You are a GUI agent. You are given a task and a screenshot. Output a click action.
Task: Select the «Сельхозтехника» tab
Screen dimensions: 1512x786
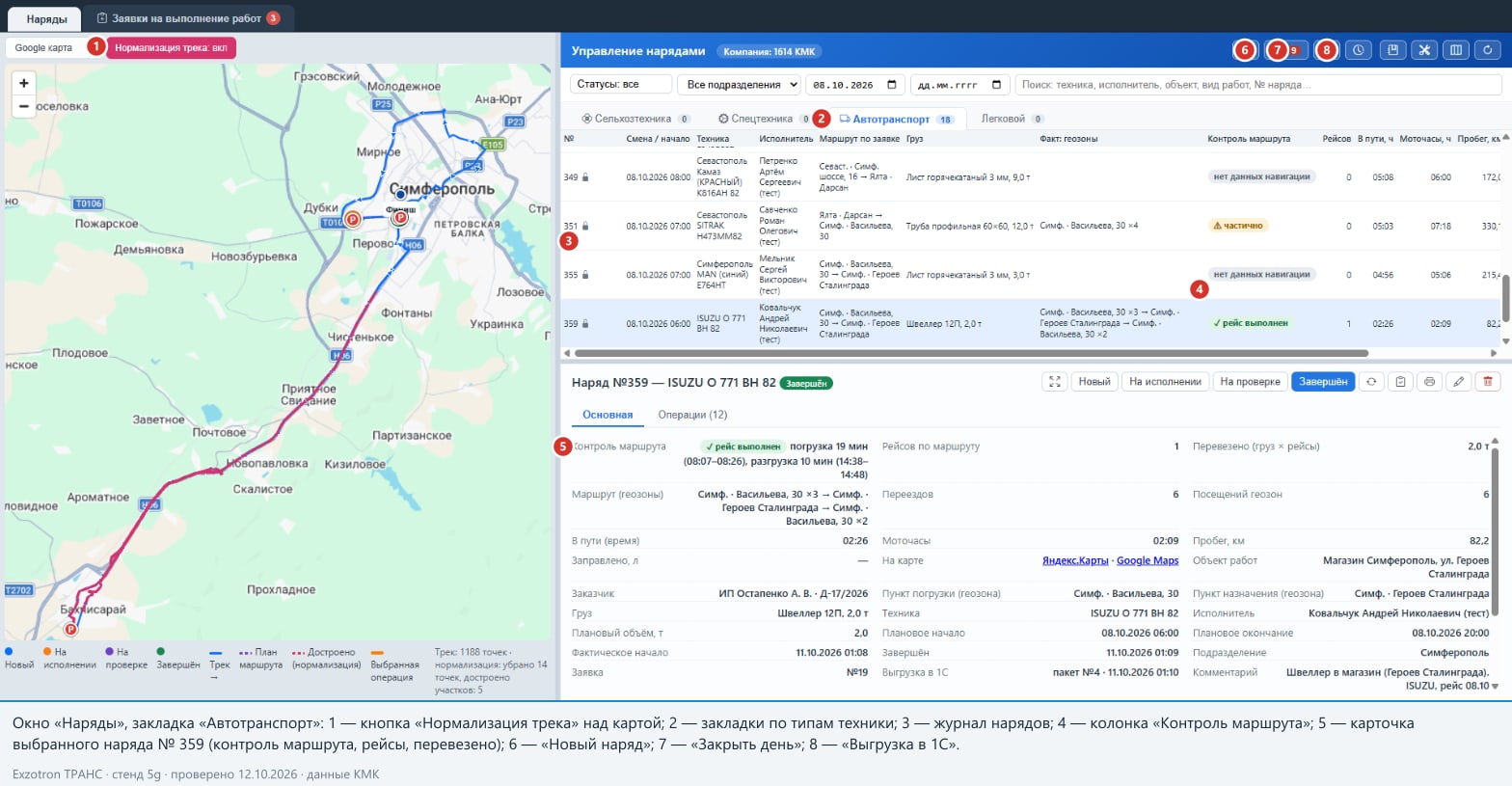click(635, 119)
